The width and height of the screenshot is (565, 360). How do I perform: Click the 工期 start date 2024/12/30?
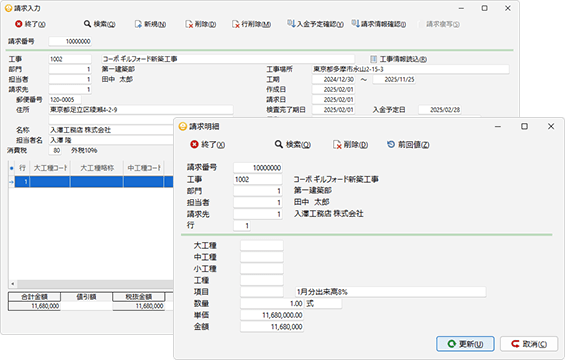coord(333,79)
